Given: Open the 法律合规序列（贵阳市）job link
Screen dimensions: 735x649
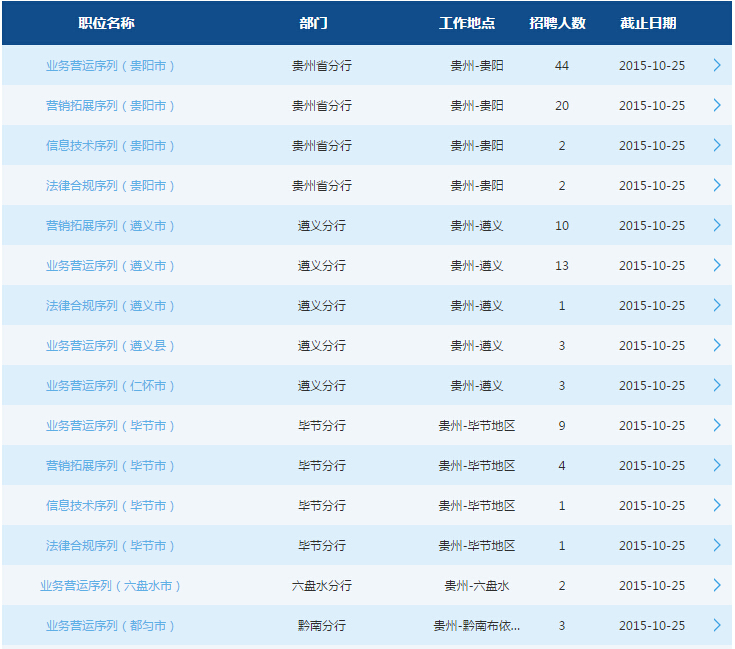Looking at the screenshot, I should [110, 185].
